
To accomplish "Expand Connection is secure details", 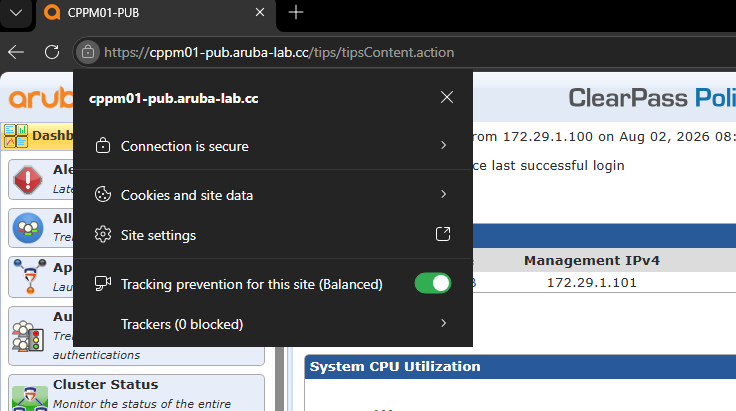I will tap(273, 146).
